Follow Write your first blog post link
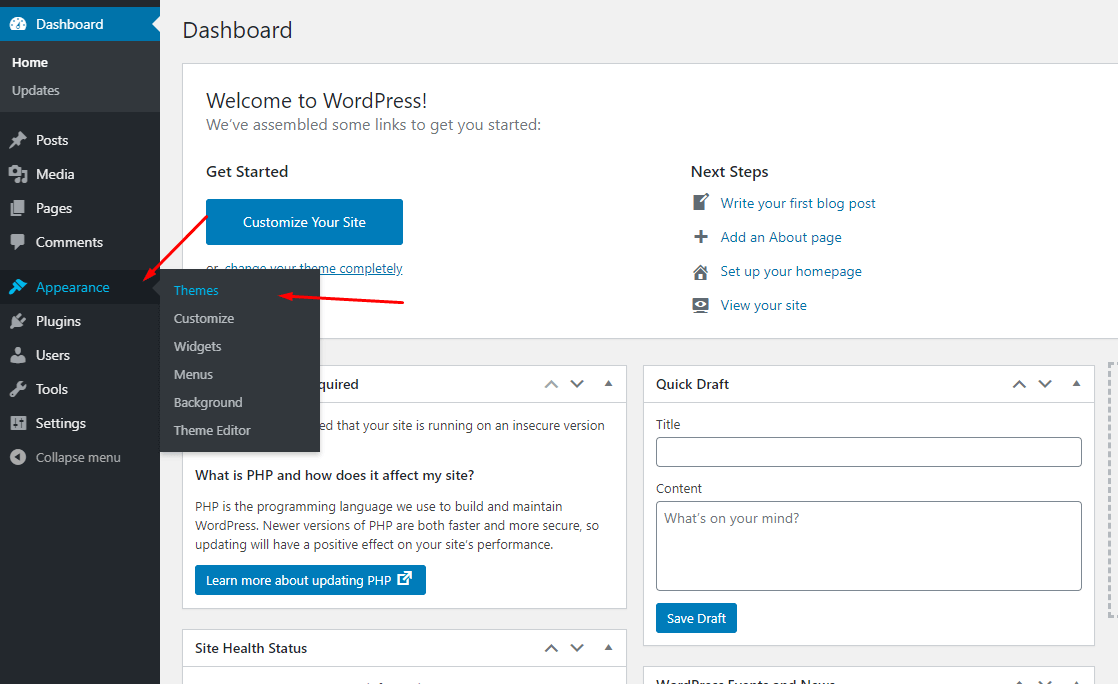Image resolution: width=1118 pixels, height=684 pixels. [798, 203]
